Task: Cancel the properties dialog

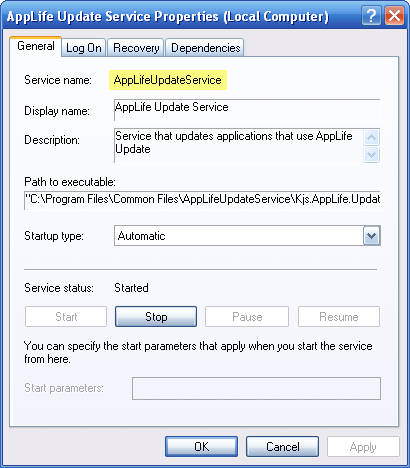Action: pyautogui.click(x=282, y=447)
